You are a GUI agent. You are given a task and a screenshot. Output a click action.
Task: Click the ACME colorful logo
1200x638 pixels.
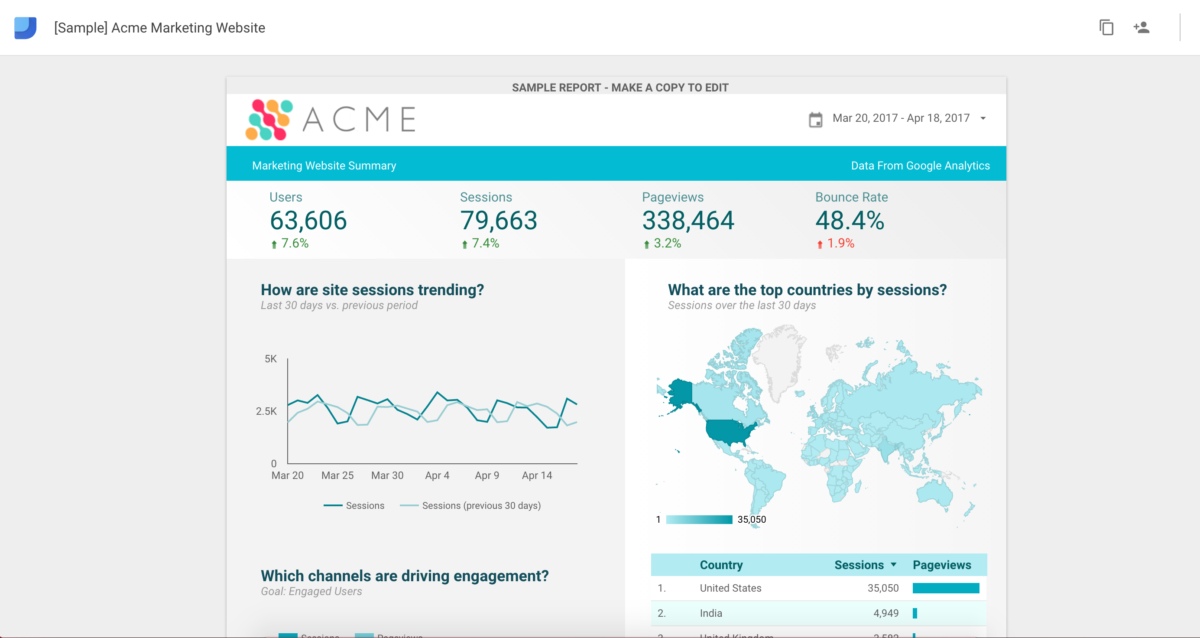(269, 119)
